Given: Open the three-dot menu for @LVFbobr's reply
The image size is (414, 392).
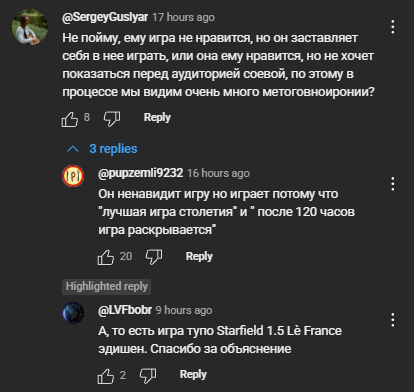Looking at the screenshot, I should 393,320.
